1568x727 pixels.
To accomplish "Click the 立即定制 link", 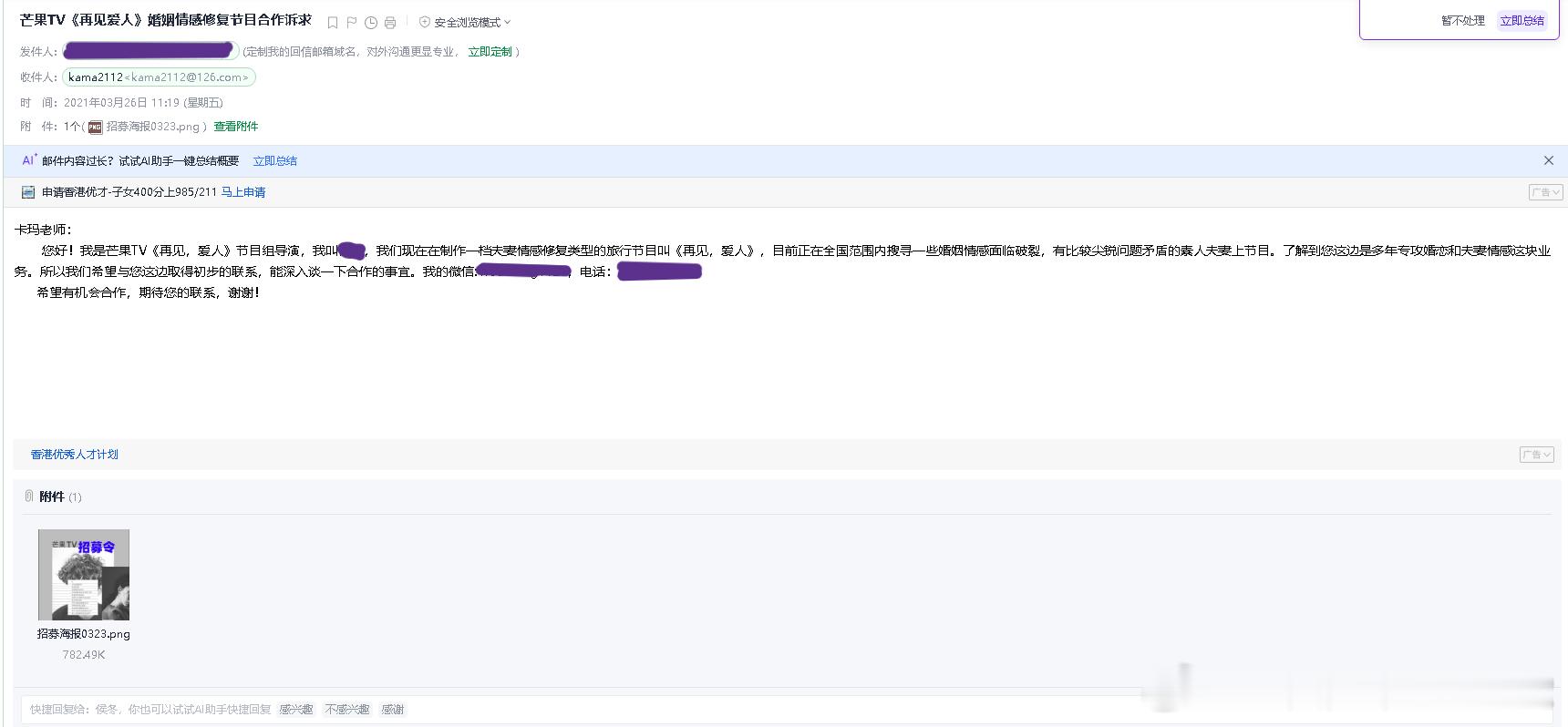I will point(490,52).
